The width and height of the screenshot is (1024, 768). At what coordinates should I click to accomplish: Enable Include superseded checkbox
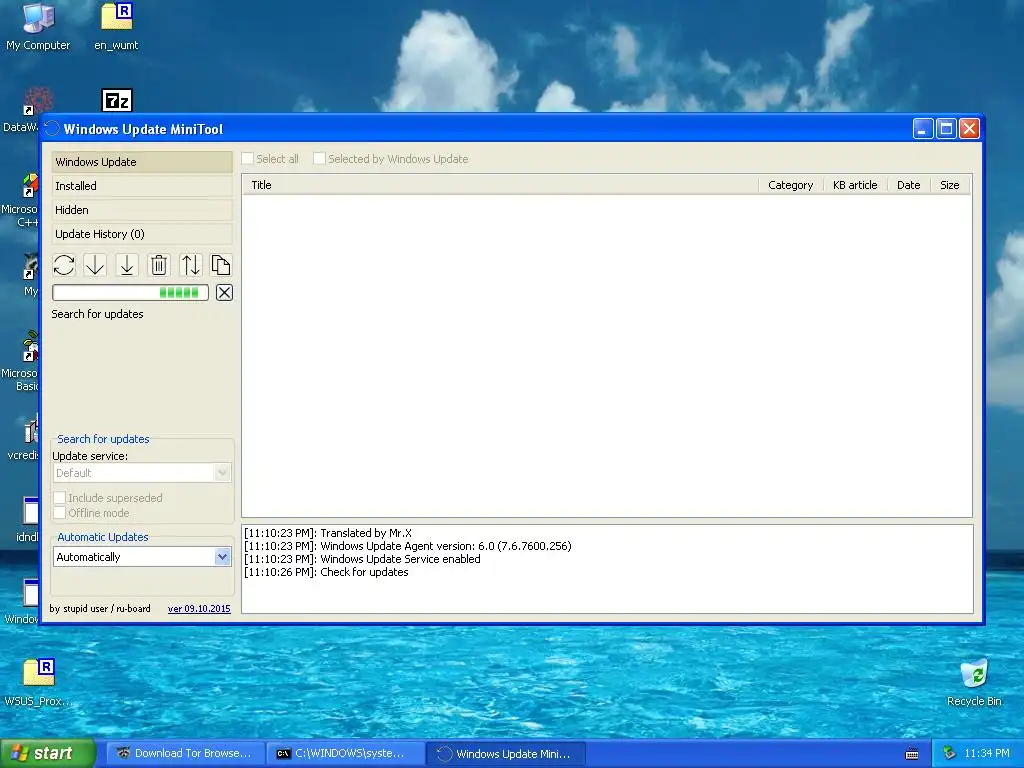click(x=59, y=498)
